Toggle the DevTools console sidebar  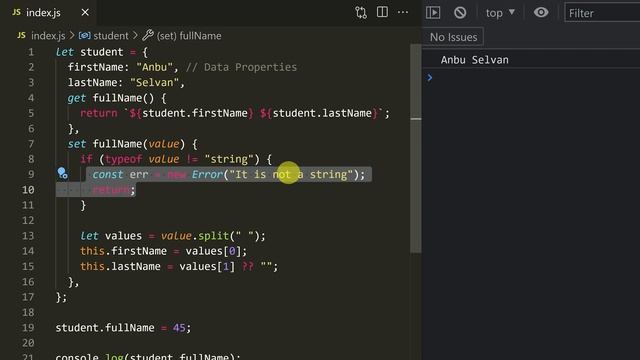click(x=433, y=13)
